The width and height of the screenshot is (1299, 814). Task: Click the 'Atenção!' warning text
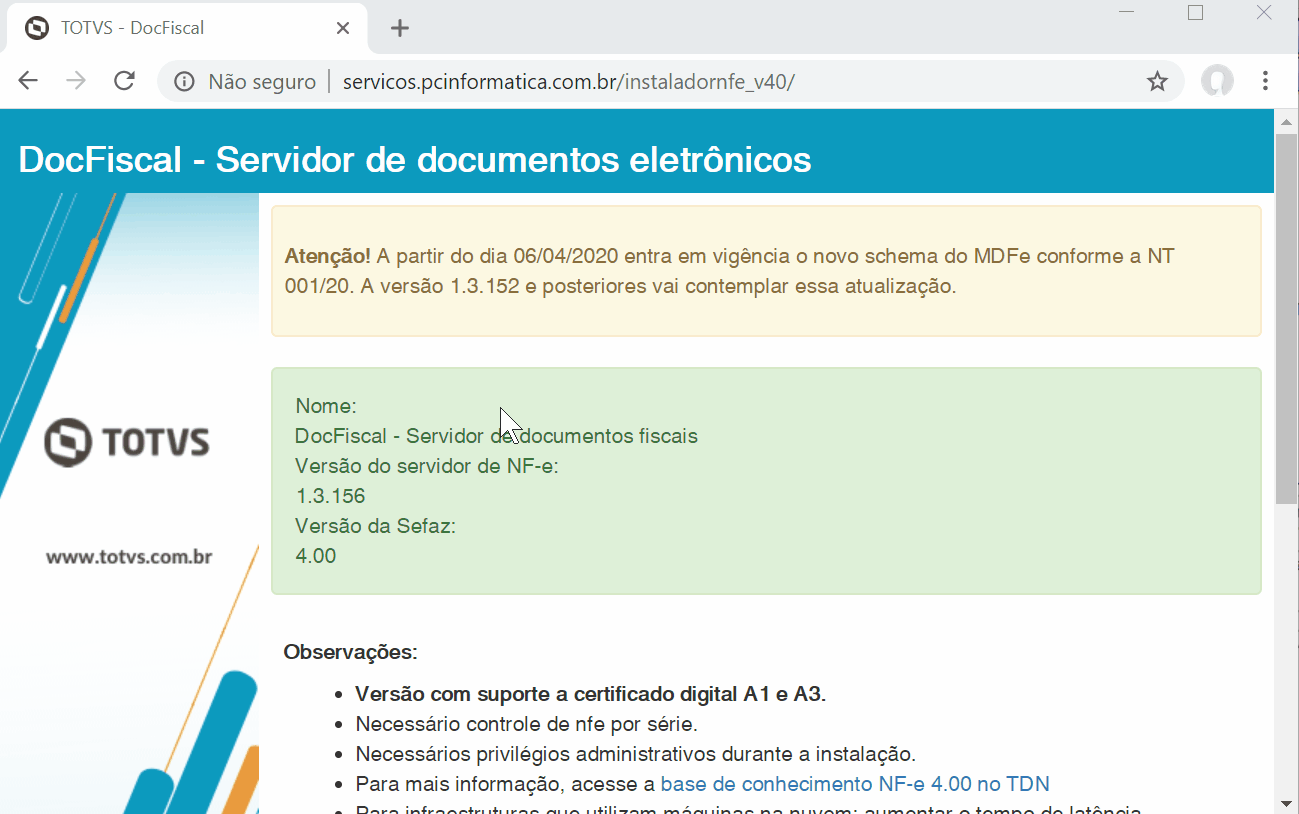click(328, 257)
